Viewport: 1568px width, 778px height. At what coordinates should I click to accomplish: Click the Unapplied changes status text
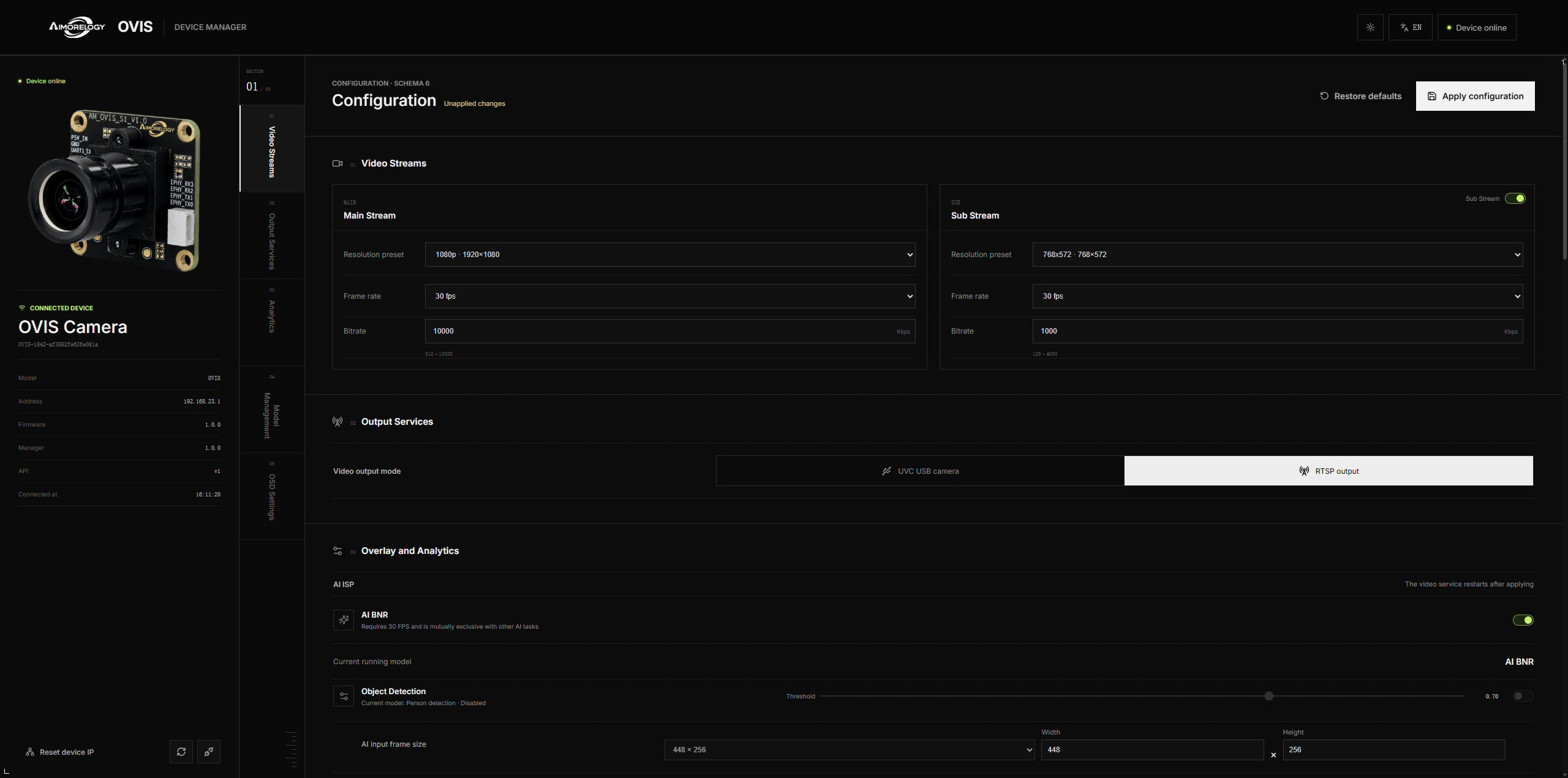(474, 103)
